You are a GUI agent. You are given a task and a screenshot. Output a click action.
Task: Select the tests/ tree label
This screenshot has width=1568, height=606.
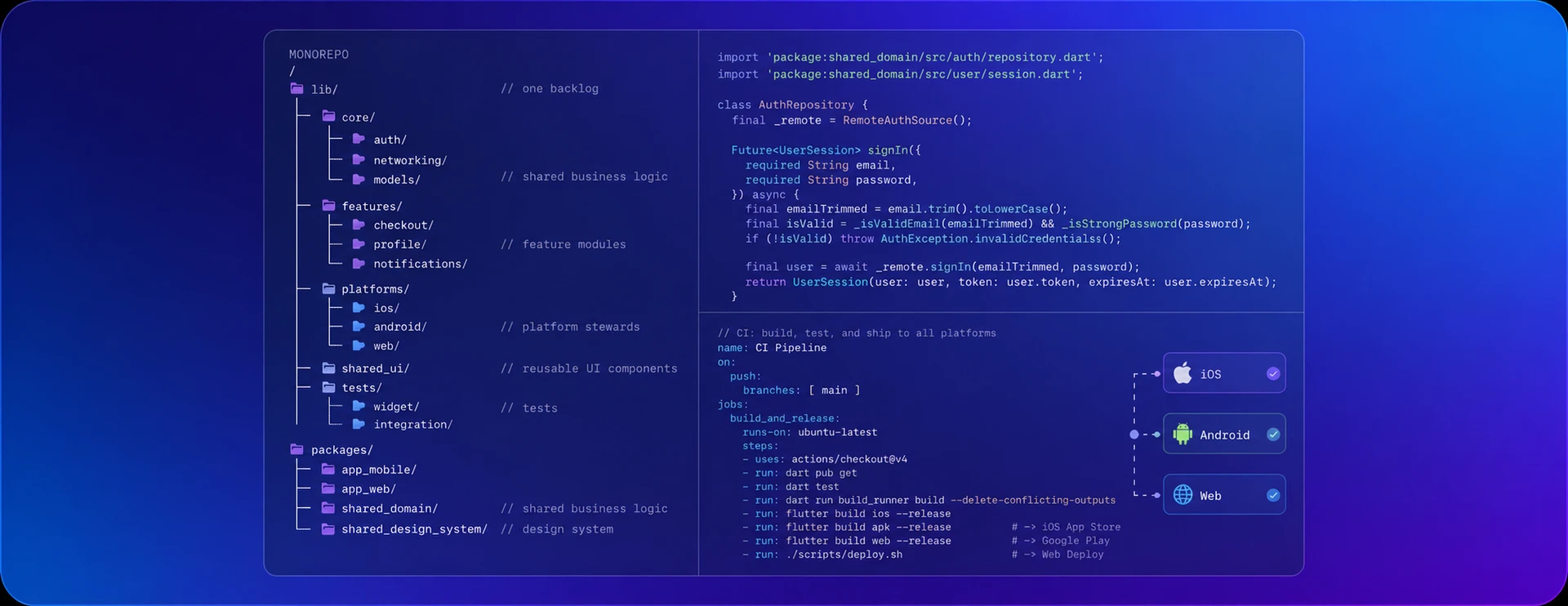coord(362,388)
